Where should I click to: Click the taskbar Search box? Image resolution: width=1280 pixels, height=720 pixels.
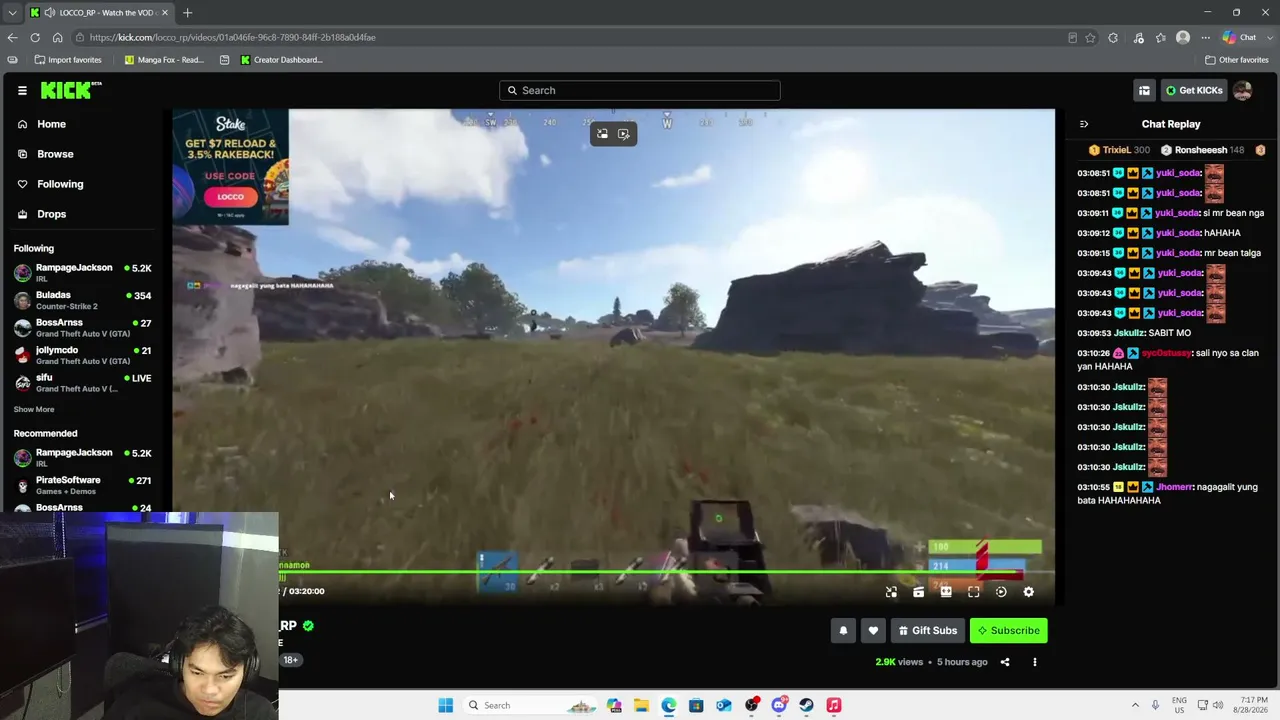click(532, 705)
